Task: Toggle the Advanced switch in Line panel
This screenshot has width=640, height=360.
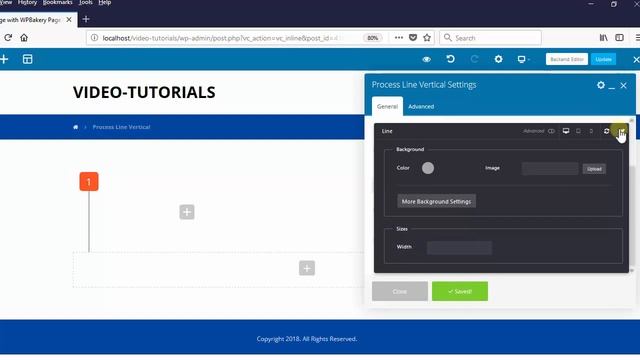Action: coord(551,131)
